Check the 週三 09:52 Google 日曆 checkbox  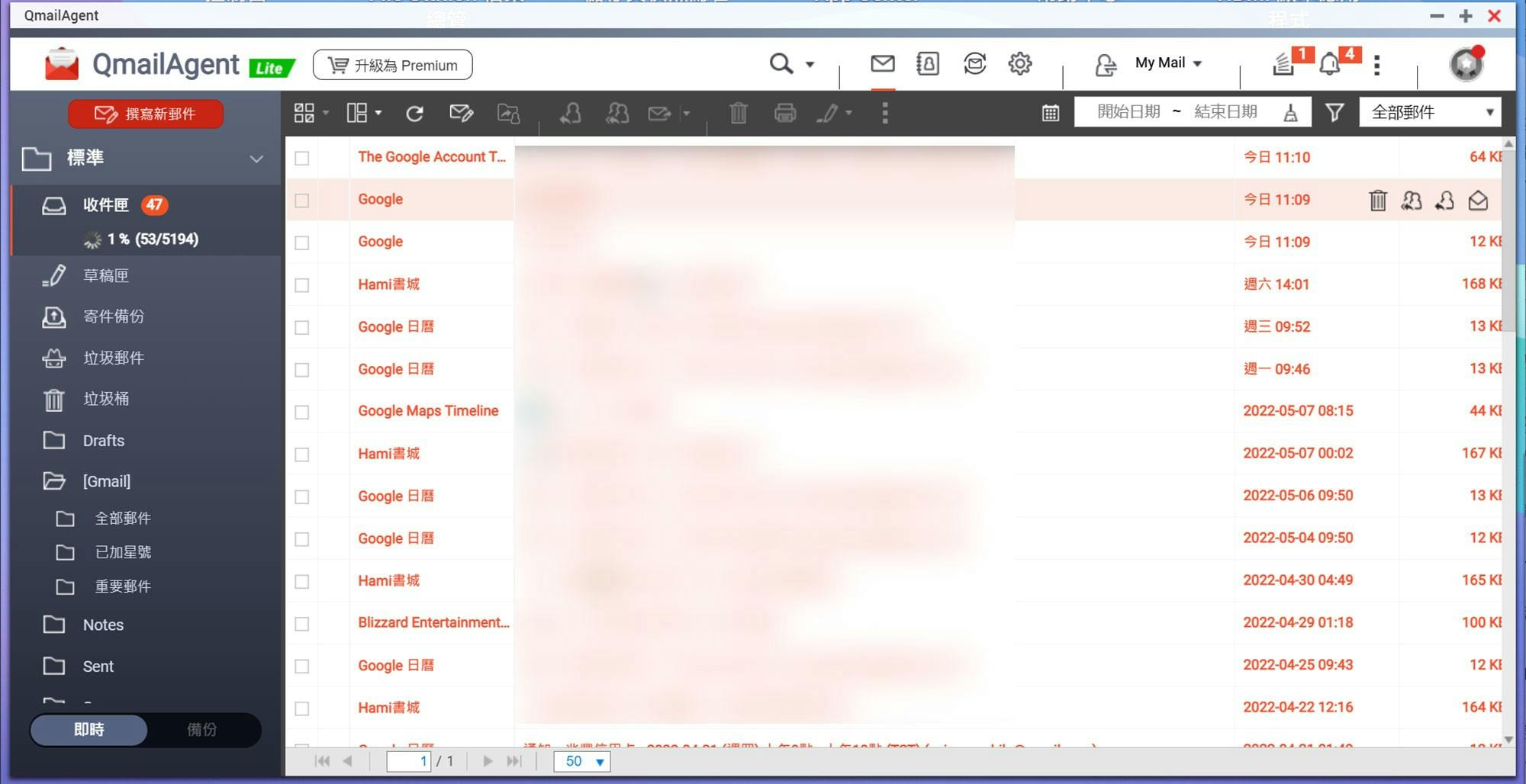302,327
